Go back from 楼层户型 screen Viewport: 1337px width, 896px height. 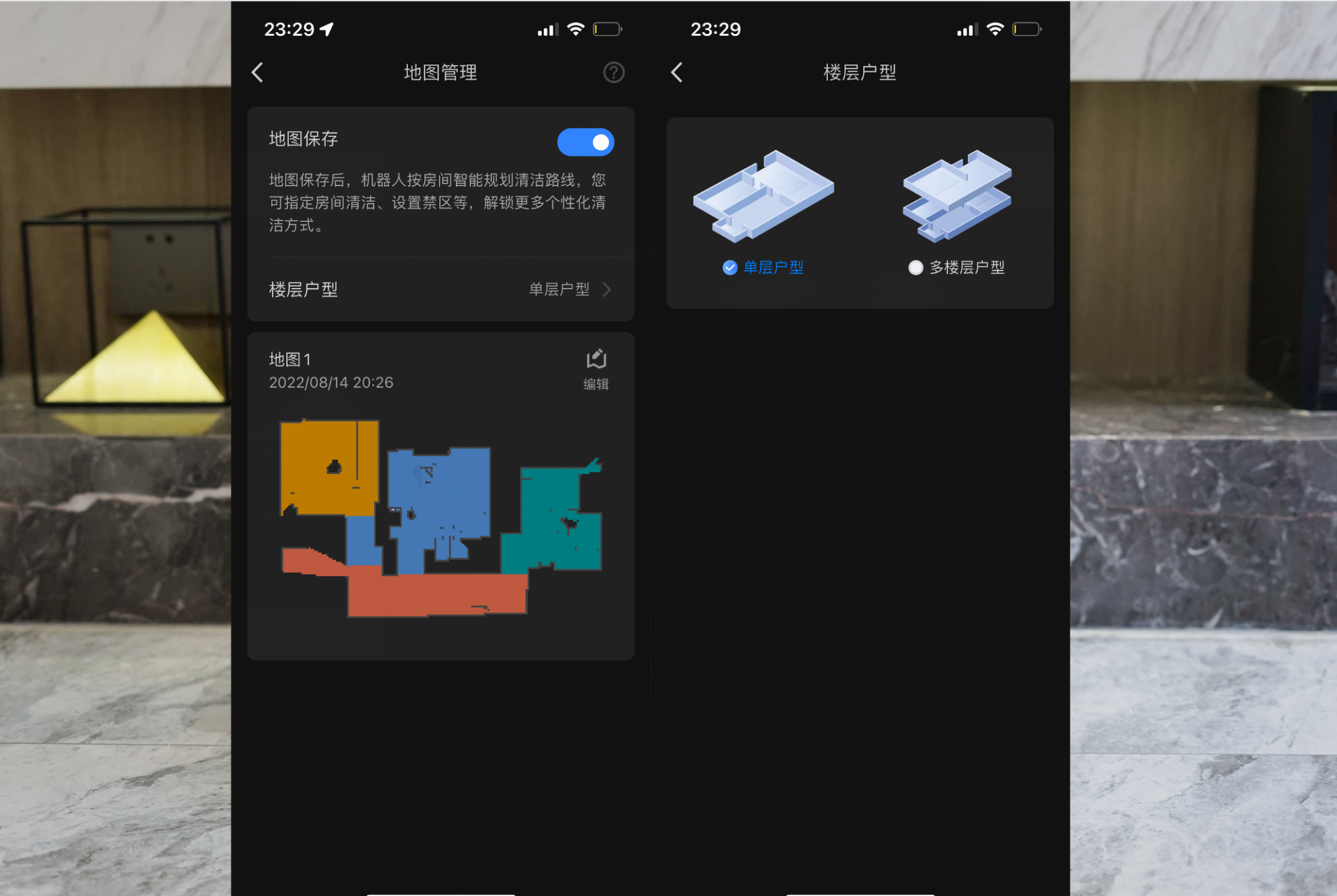tap(677, 72)
